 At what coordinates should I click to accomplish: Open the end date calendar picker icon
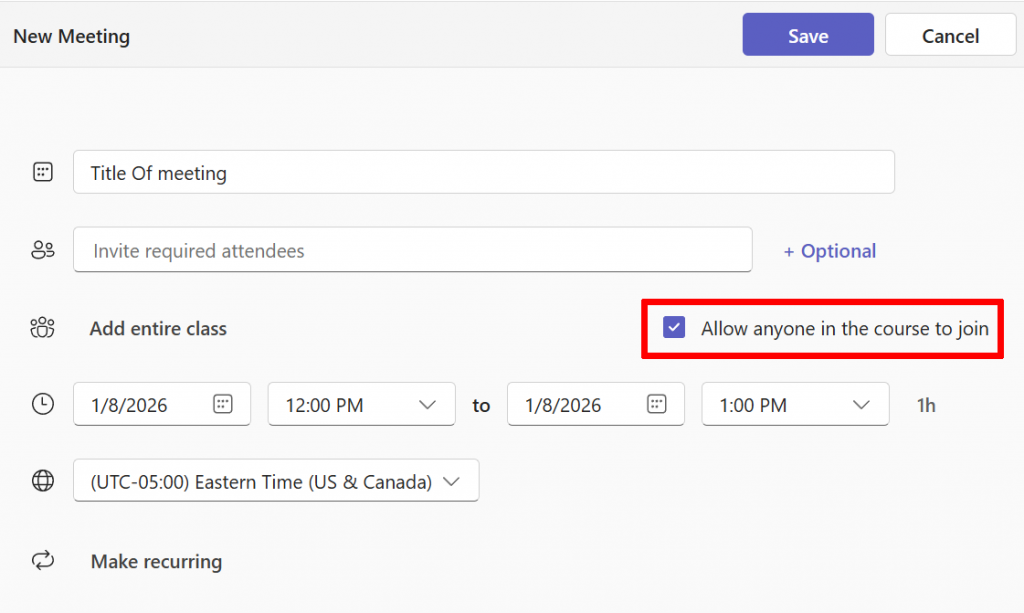(656, 404)
